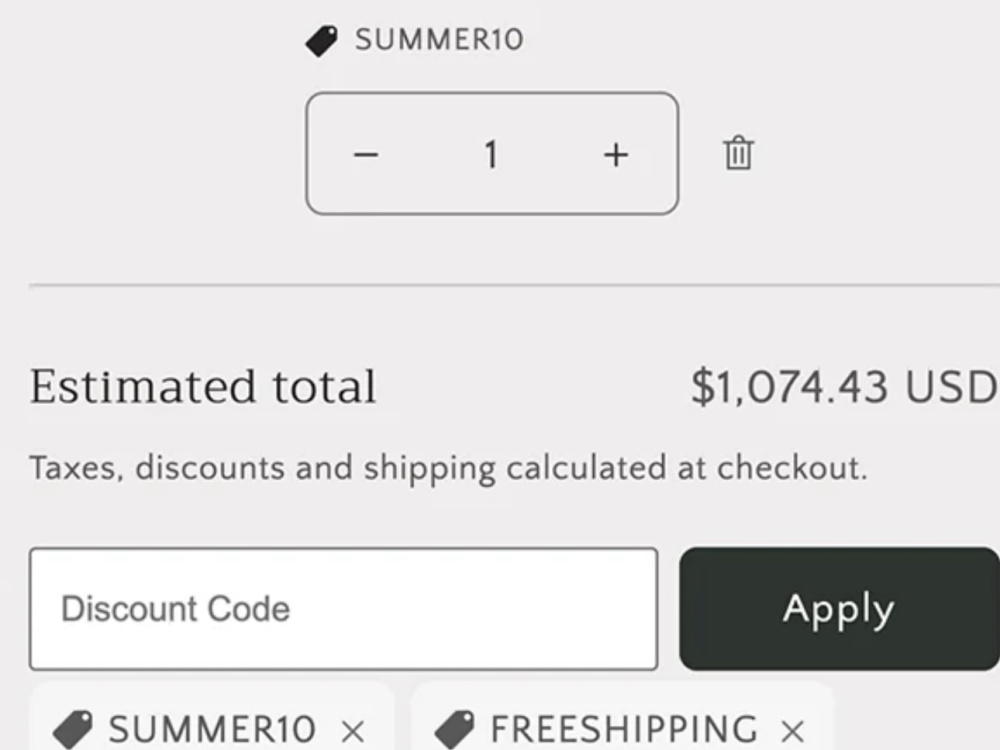This screenshot has width=1000, height=750.
Task: Focus the Discount Code input field
Action: 343,608
